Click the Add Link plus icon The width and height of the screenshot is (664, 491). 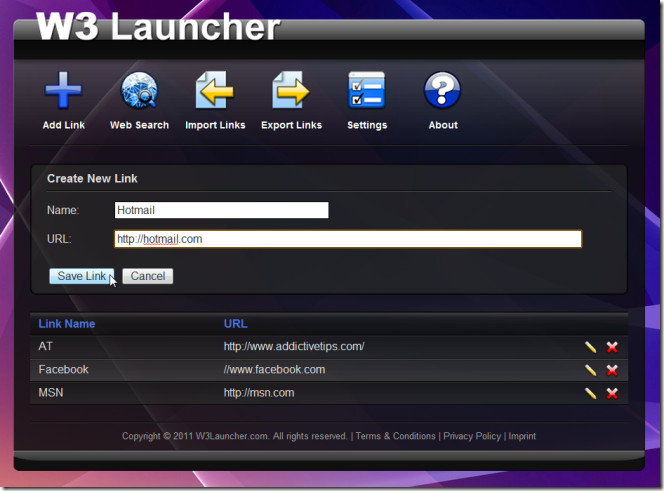click(63, 90)
